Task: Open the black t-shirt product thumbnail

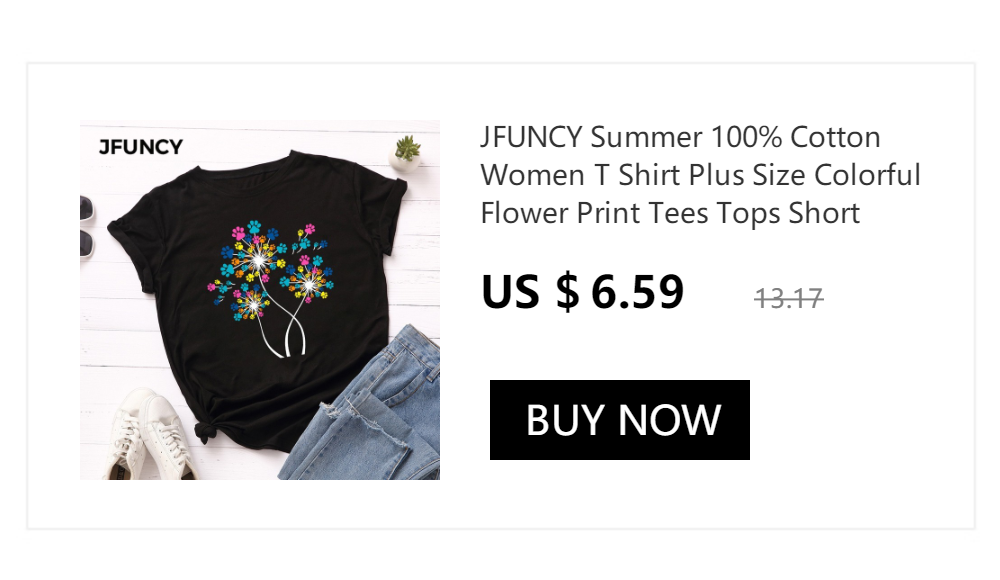Action: pyautogui.click(x=260, y=300)
